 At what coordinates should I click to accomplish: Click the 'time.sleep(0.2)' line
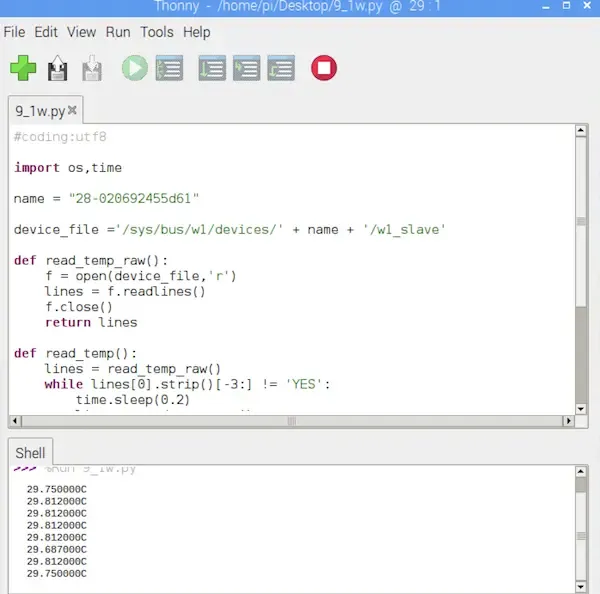point(132,400)
